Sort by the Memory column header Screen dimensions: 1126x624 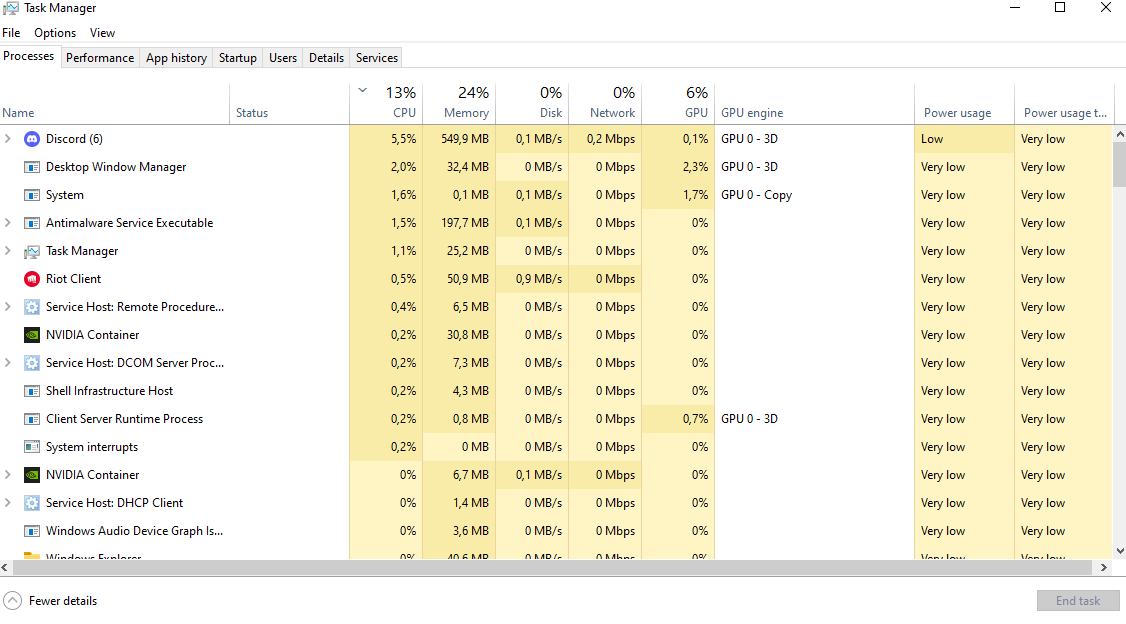[x=460, y=104]
